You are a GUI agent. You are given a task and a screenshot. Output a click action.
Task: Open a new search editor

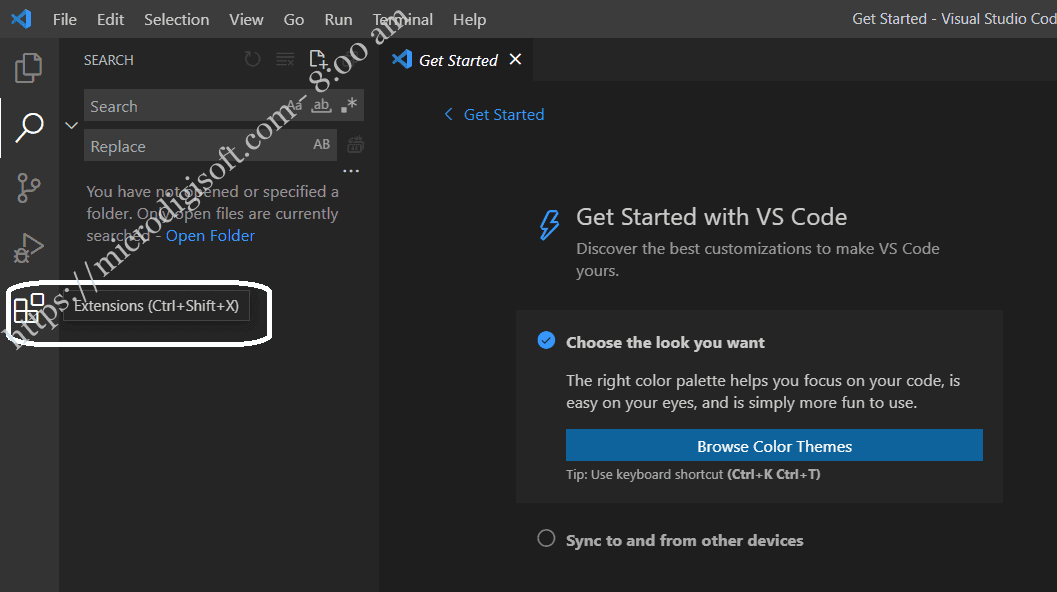click(318, 59)
